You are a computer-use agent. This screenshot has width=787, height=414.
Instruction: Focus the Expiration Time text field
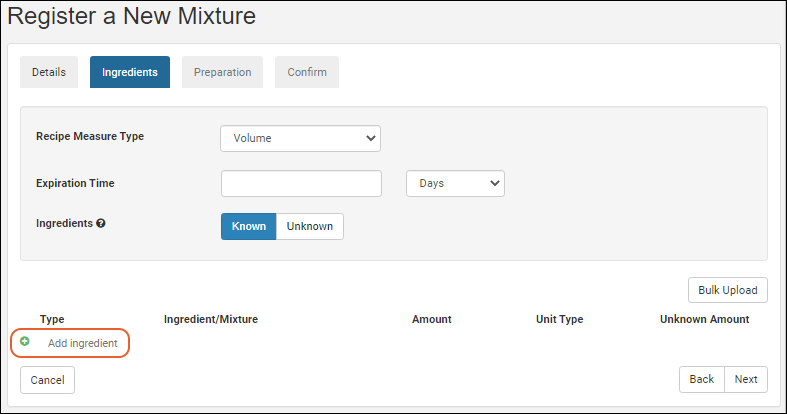point(301,184)
